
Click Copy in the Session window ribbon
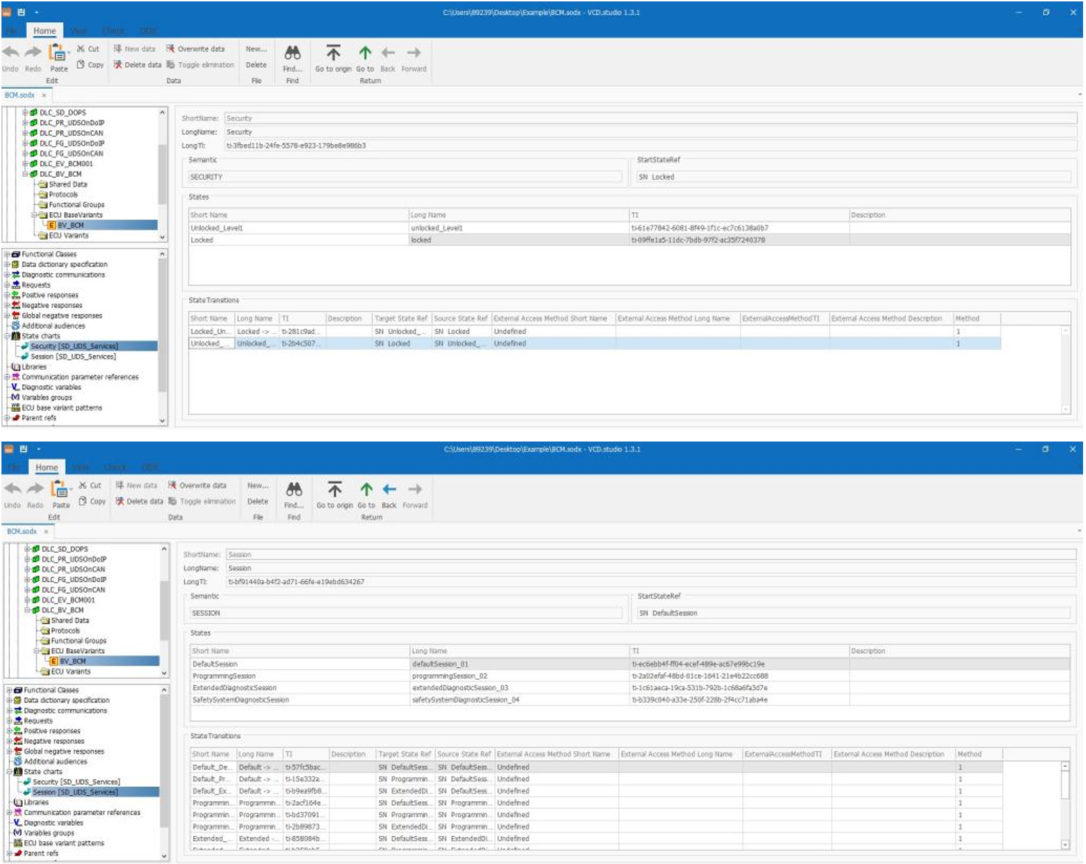[92, 501]
